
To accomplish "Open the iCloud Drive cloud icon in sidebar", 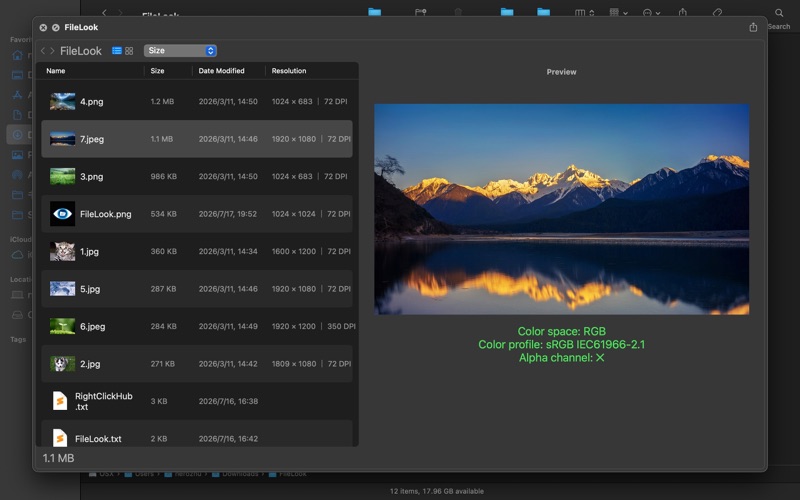I will 17,255.
